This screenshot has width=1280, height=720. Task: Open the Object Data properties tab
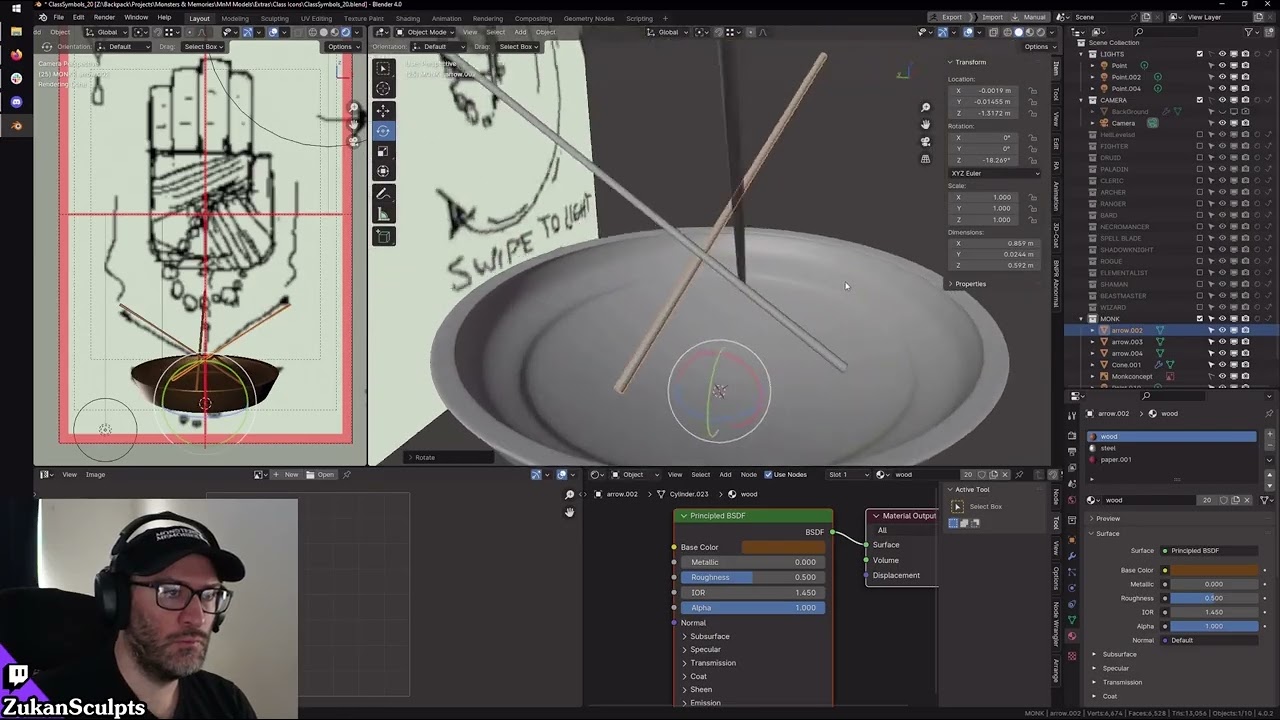(x=1072, y=620)
